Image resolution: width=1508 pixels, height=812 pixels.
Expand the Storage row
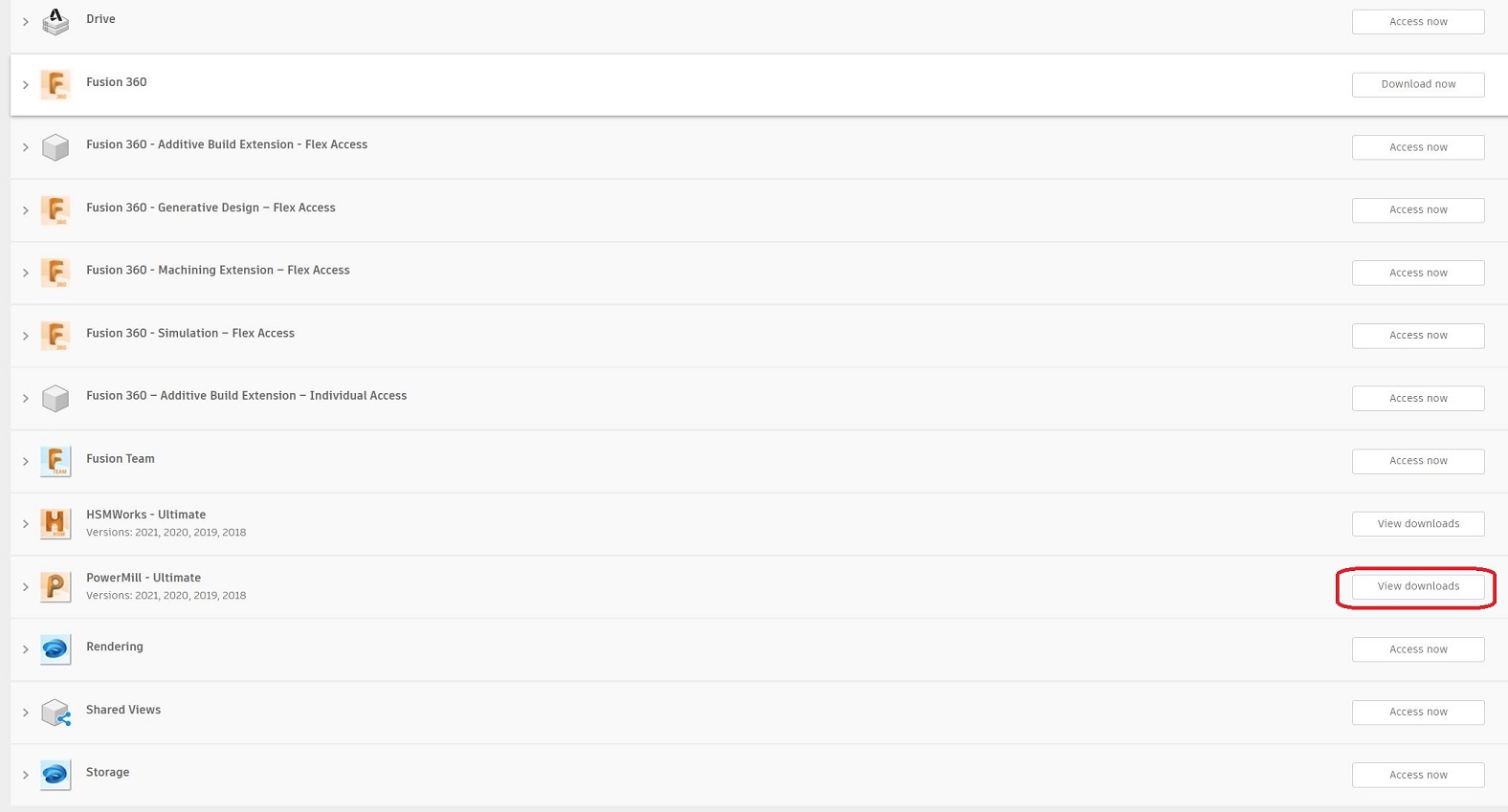coord(26,776)
